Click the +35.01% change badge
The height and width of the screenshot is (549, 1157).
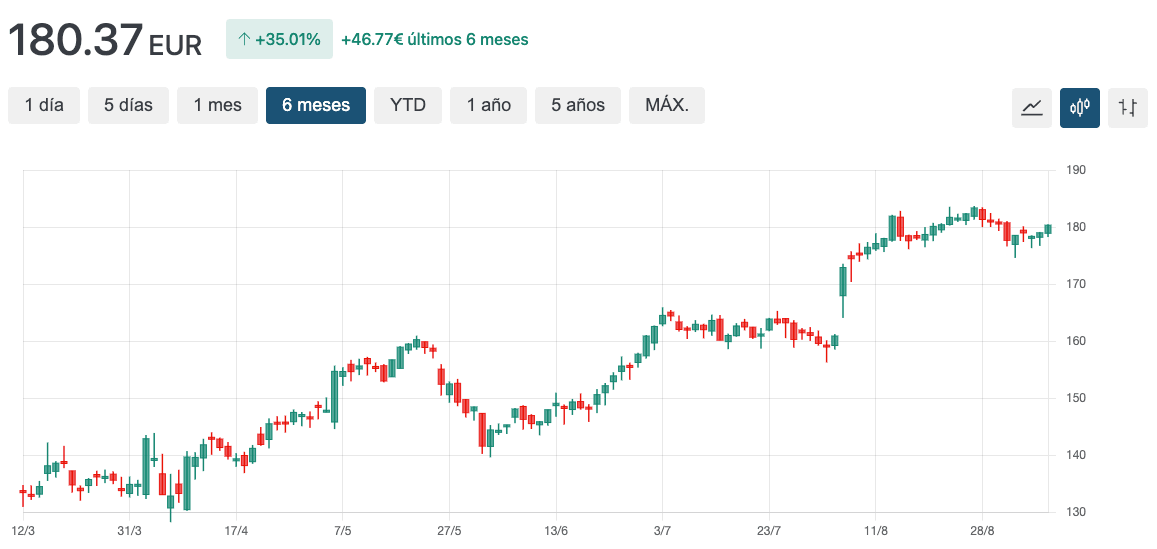coord(279,40)
